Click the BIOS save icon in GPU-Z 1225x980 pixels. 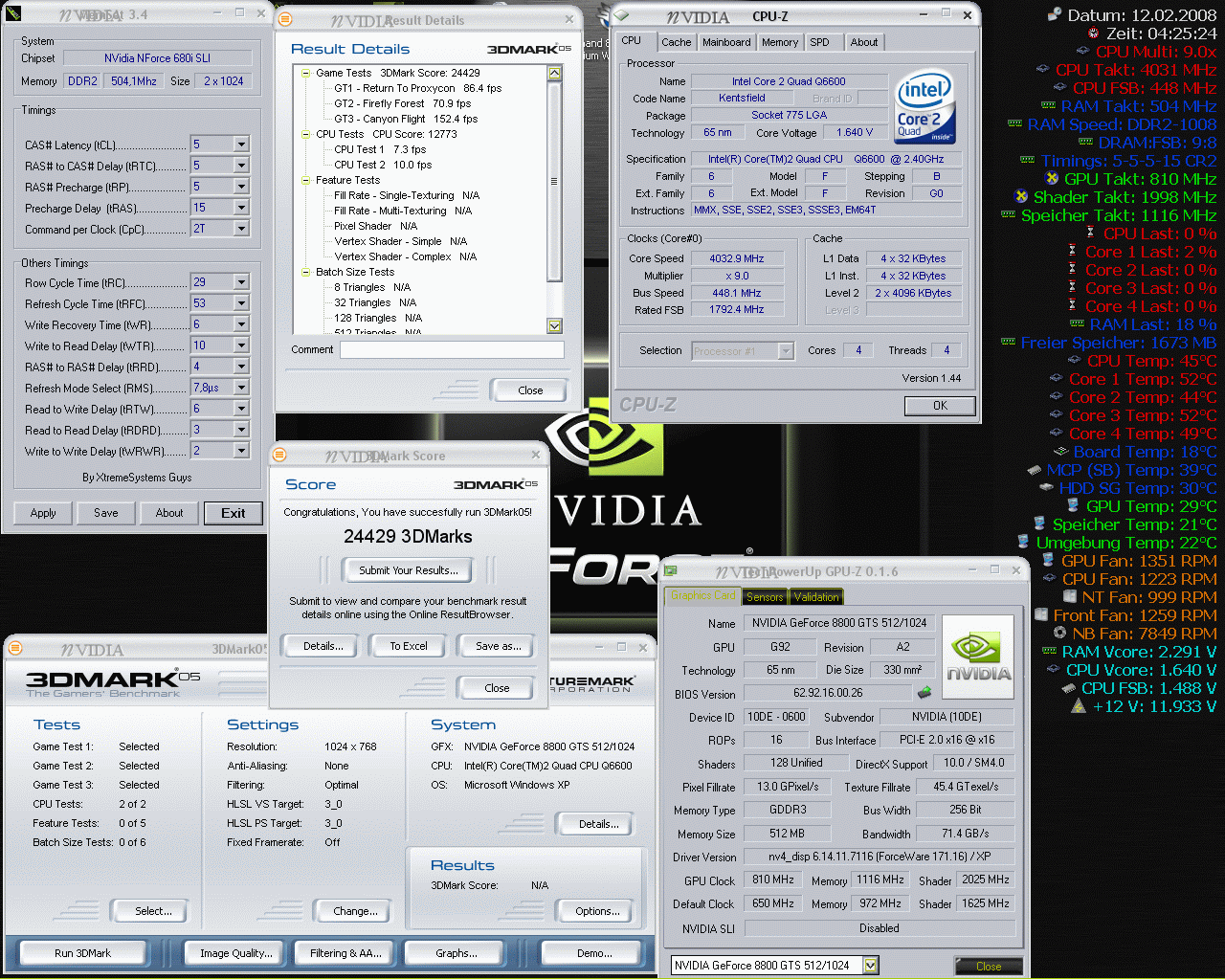[x=924, y=692]
